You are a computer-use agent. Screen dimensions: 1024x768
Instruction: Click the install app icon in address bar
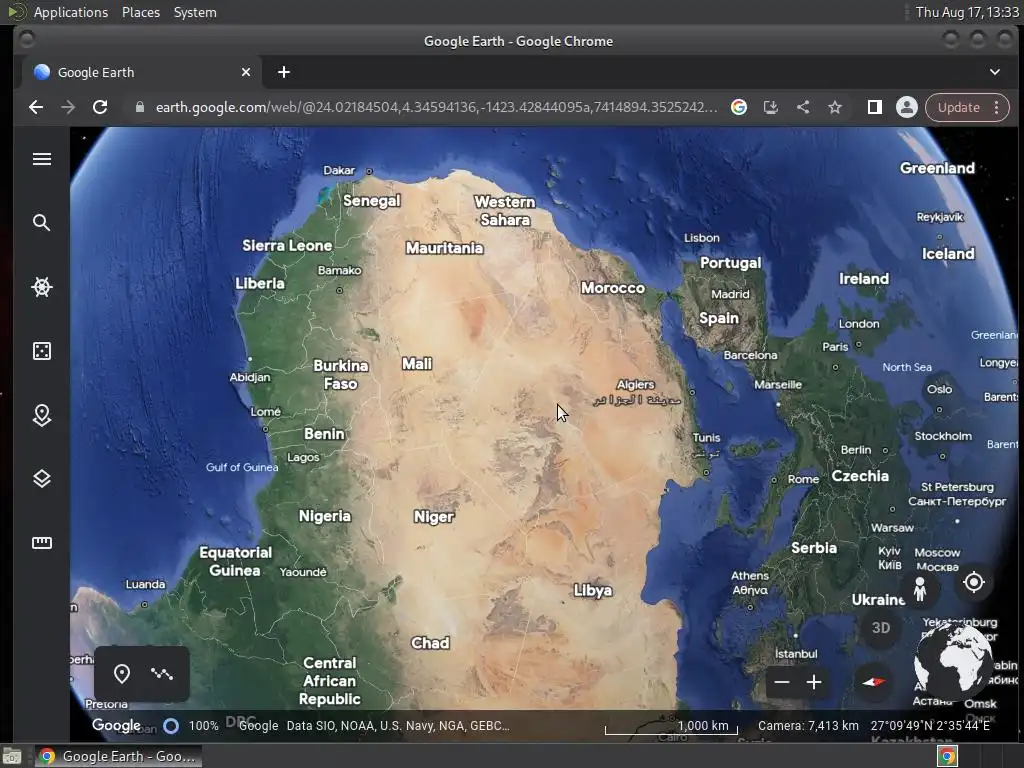[771, 107]
